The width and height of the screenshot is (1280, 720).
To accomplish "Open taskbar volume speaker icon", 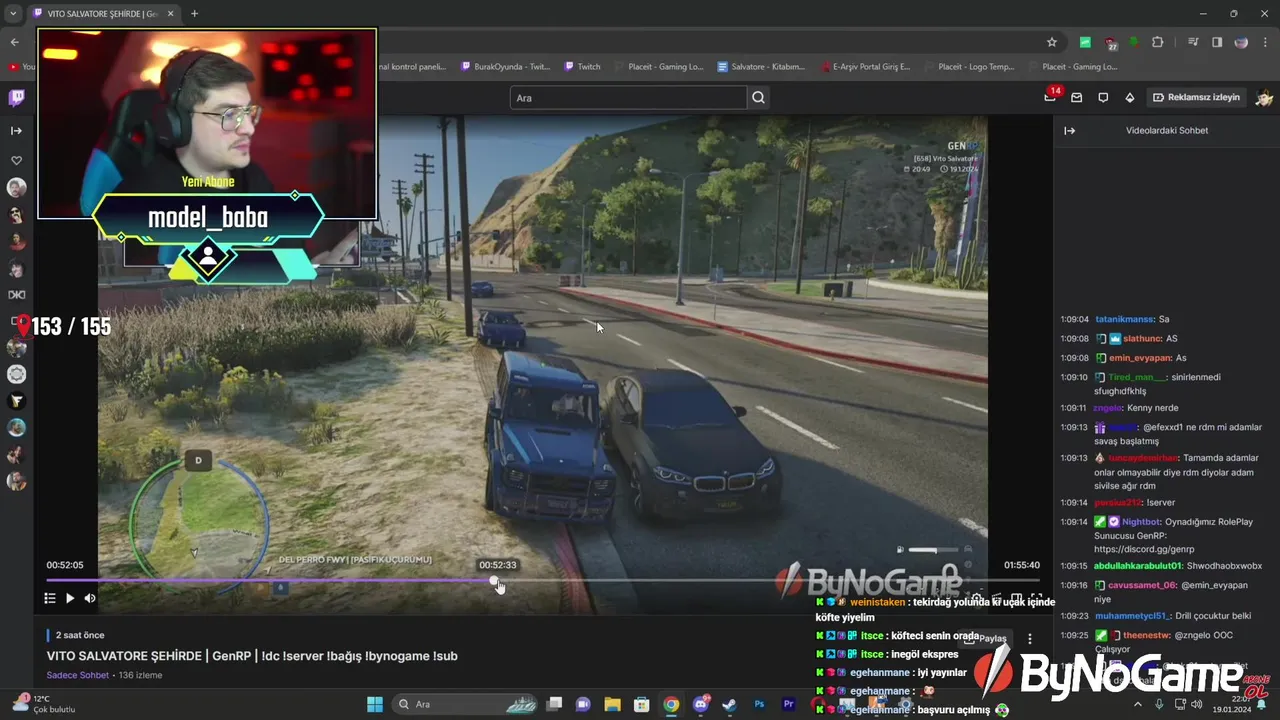I will pyautogui.click(x=1196, y=704).
